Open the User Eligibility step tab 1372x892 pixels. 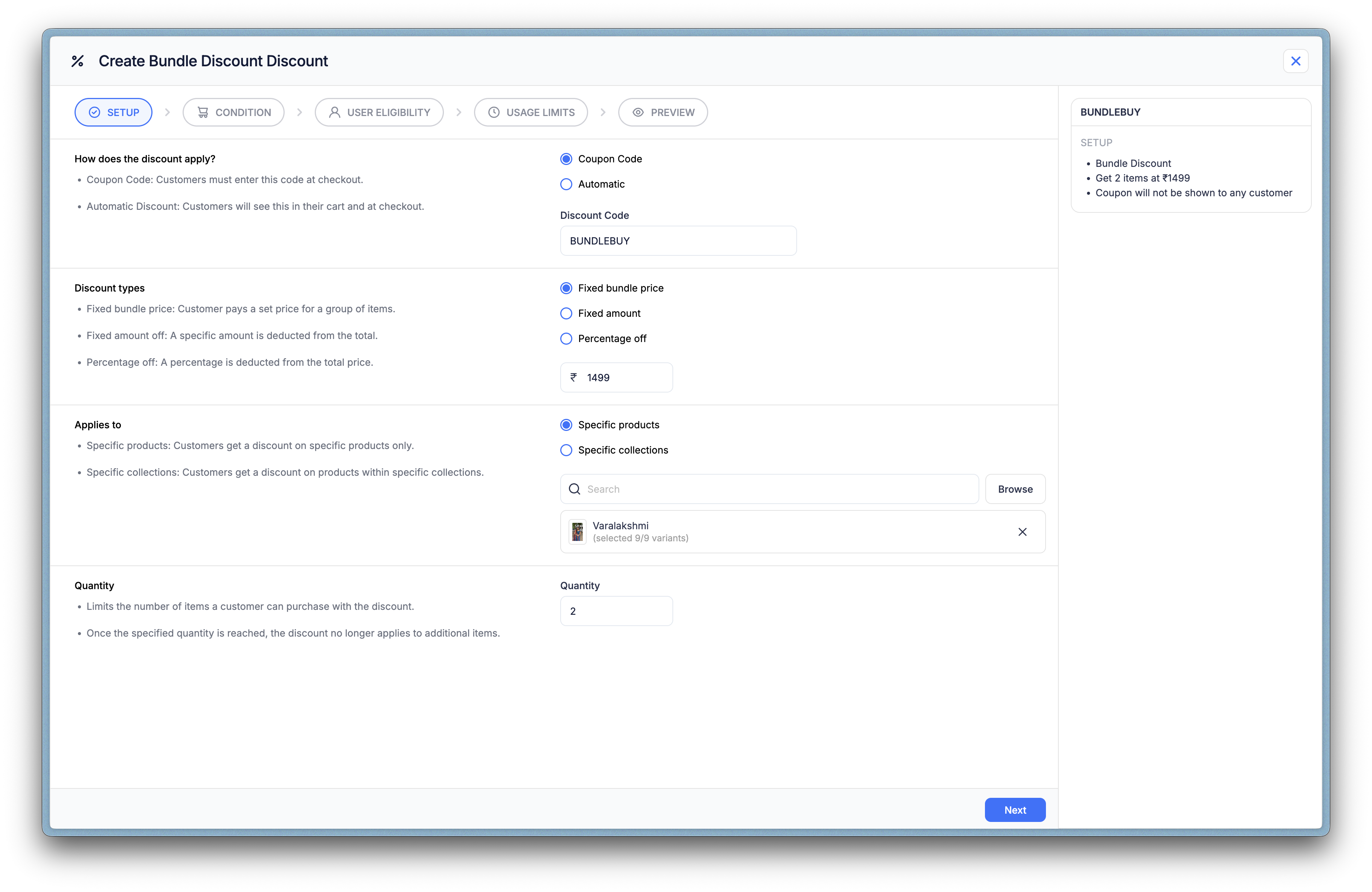379,112
